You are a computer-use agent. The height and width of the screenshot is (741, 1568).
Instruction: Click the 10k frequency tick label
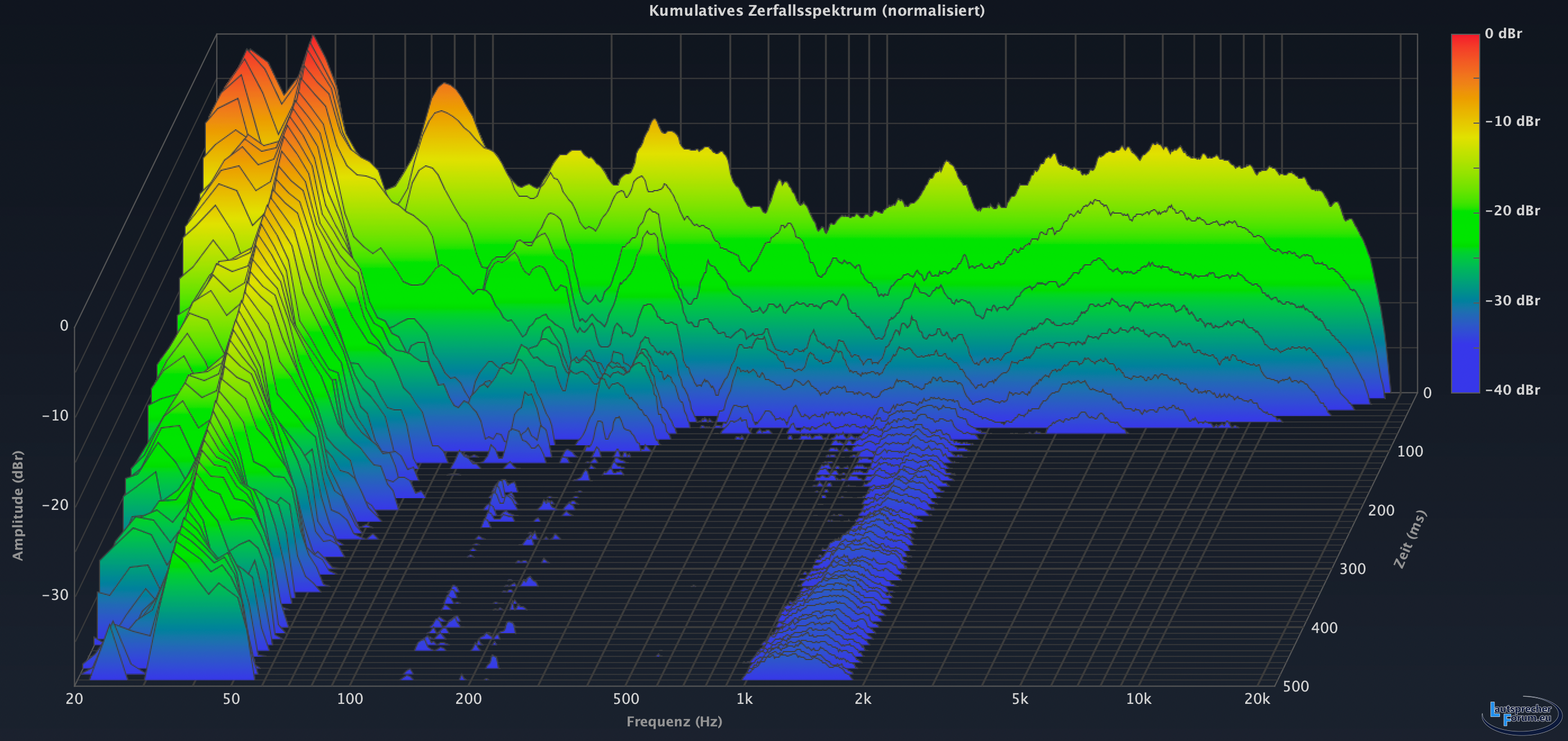1138,699
